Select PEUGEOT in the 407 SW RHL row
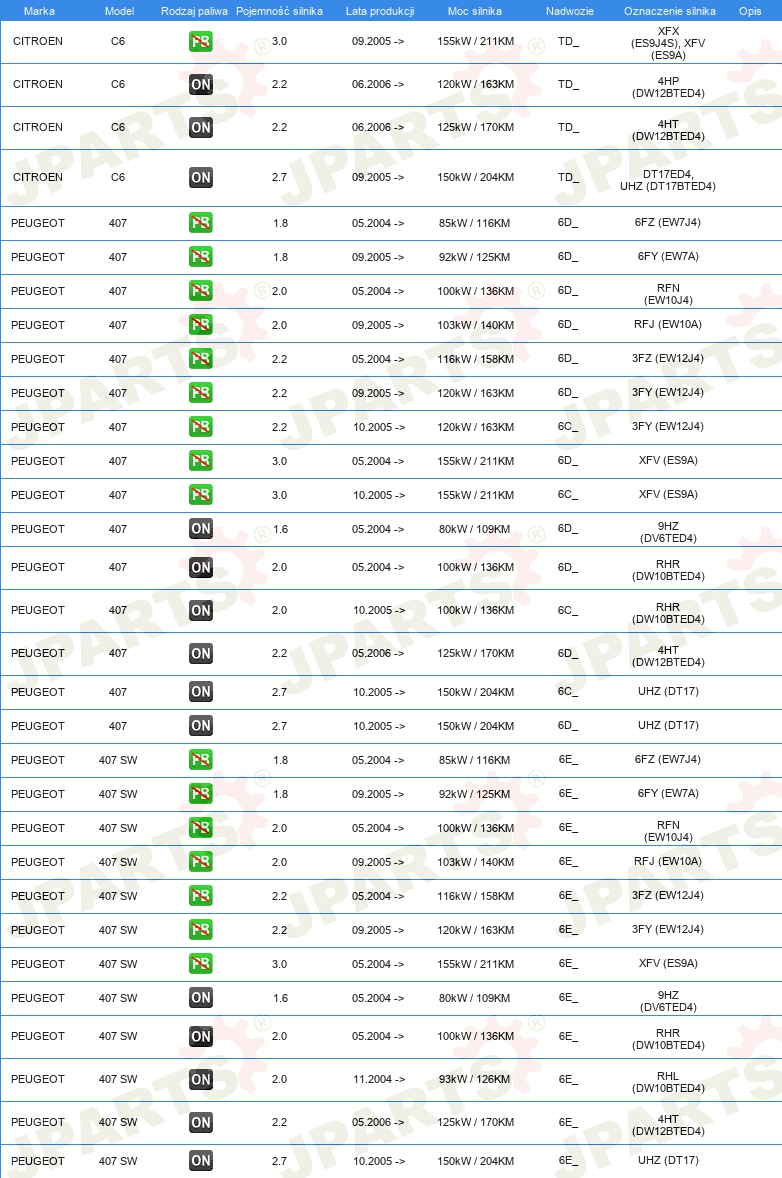The width and height of the screenshot is (782, 1178). (38, 1079)
